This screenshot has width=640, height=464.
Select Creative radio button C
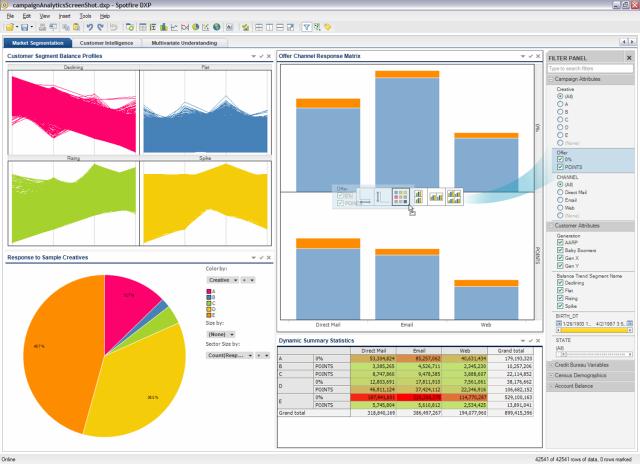pyautogui.click(x=560, y=120)
